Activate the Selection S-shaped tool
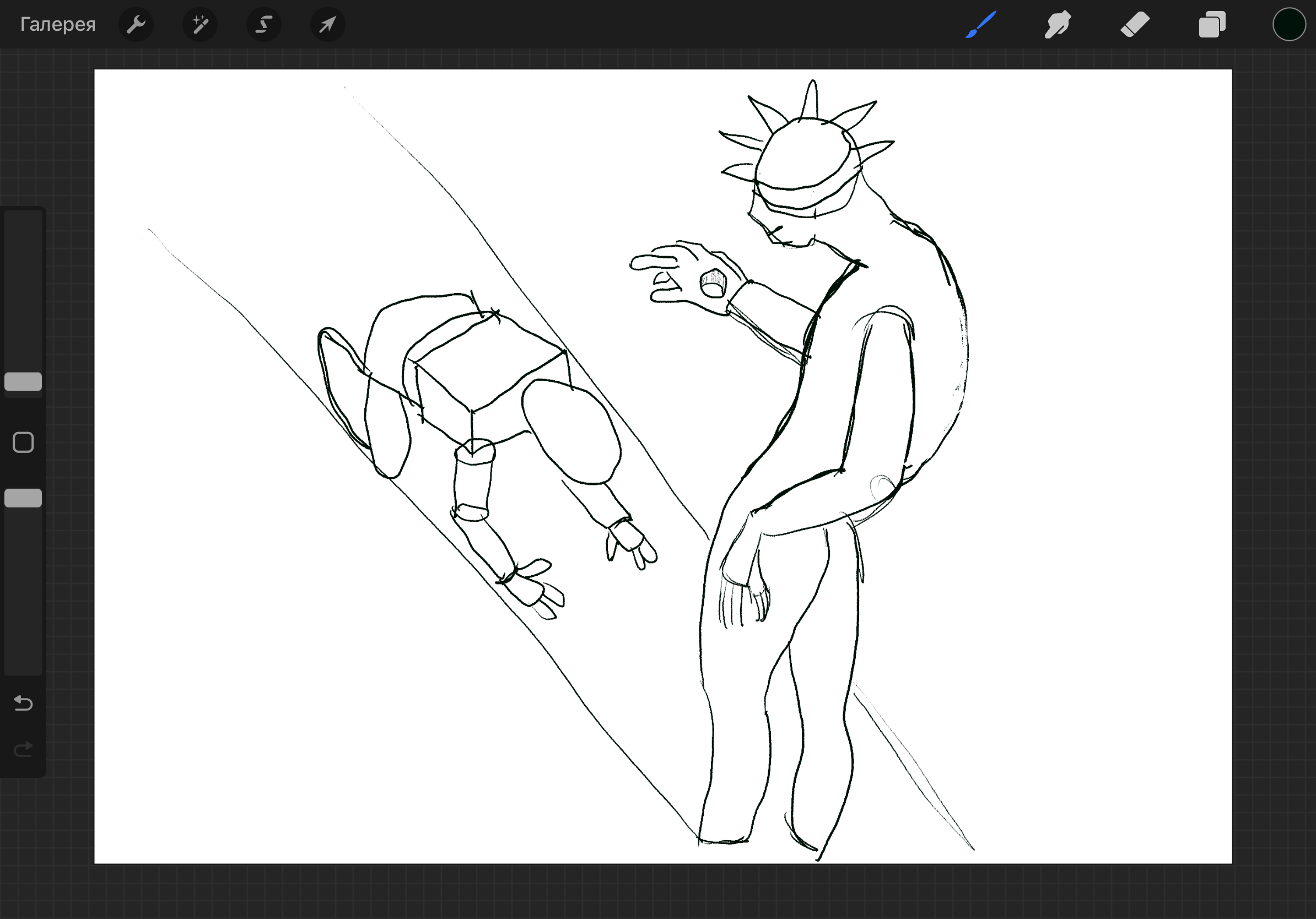 click(x=263, y=25)
